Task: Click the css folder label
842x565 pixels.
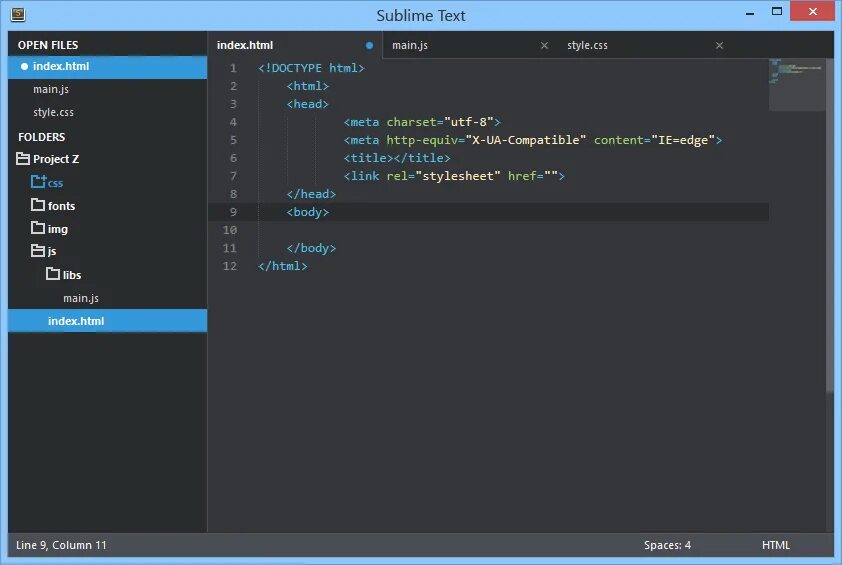Action: (x=55, y=183)
